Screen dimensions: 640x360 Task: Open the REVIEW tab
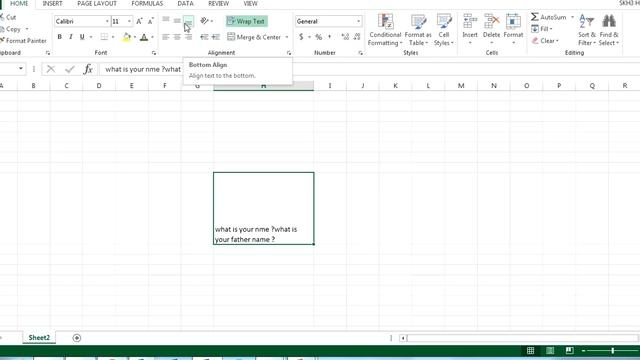click(218, 3)
